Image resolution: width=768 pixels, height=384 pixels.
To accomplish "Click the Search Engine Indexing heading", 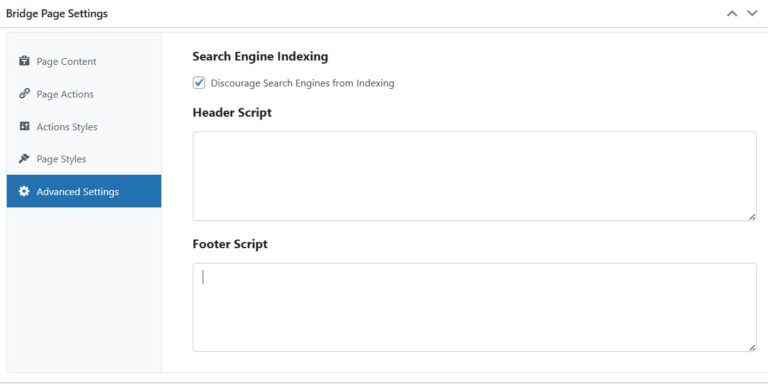I will coord(260,57).
